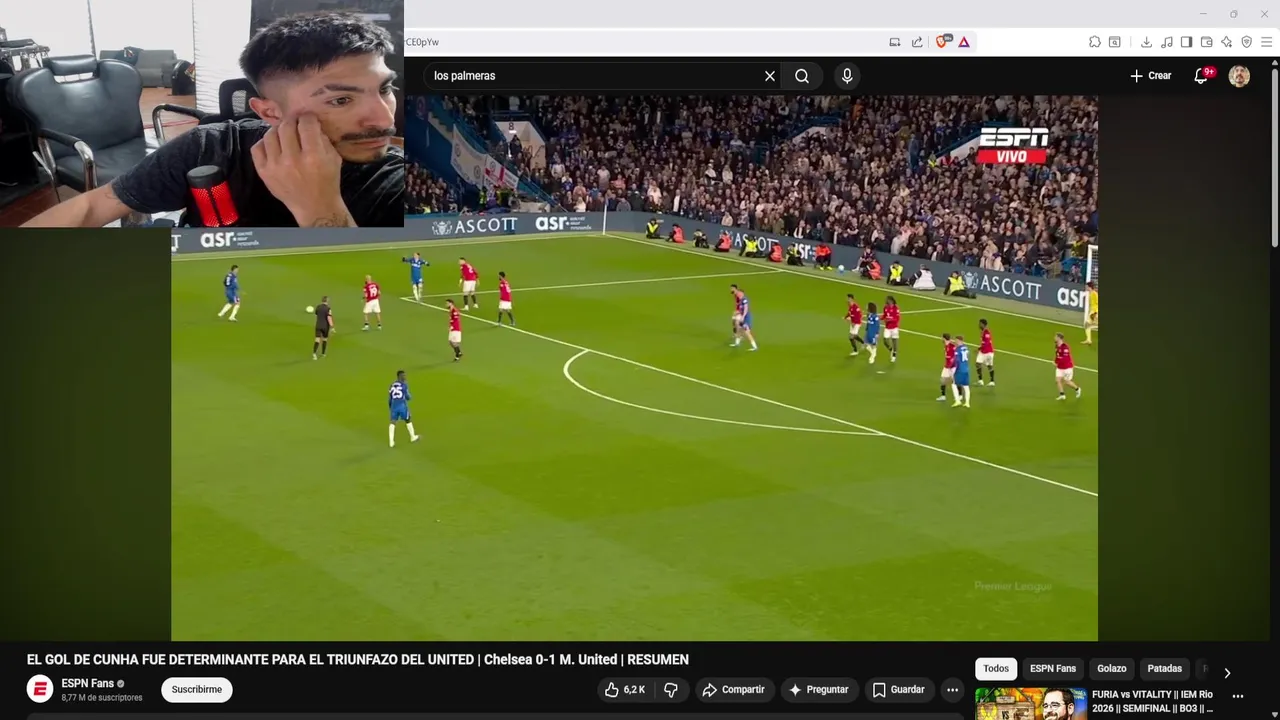The image size is (1280, 720).
Task: Open the tab search icon in toolbar
Action: [1115, 42]
